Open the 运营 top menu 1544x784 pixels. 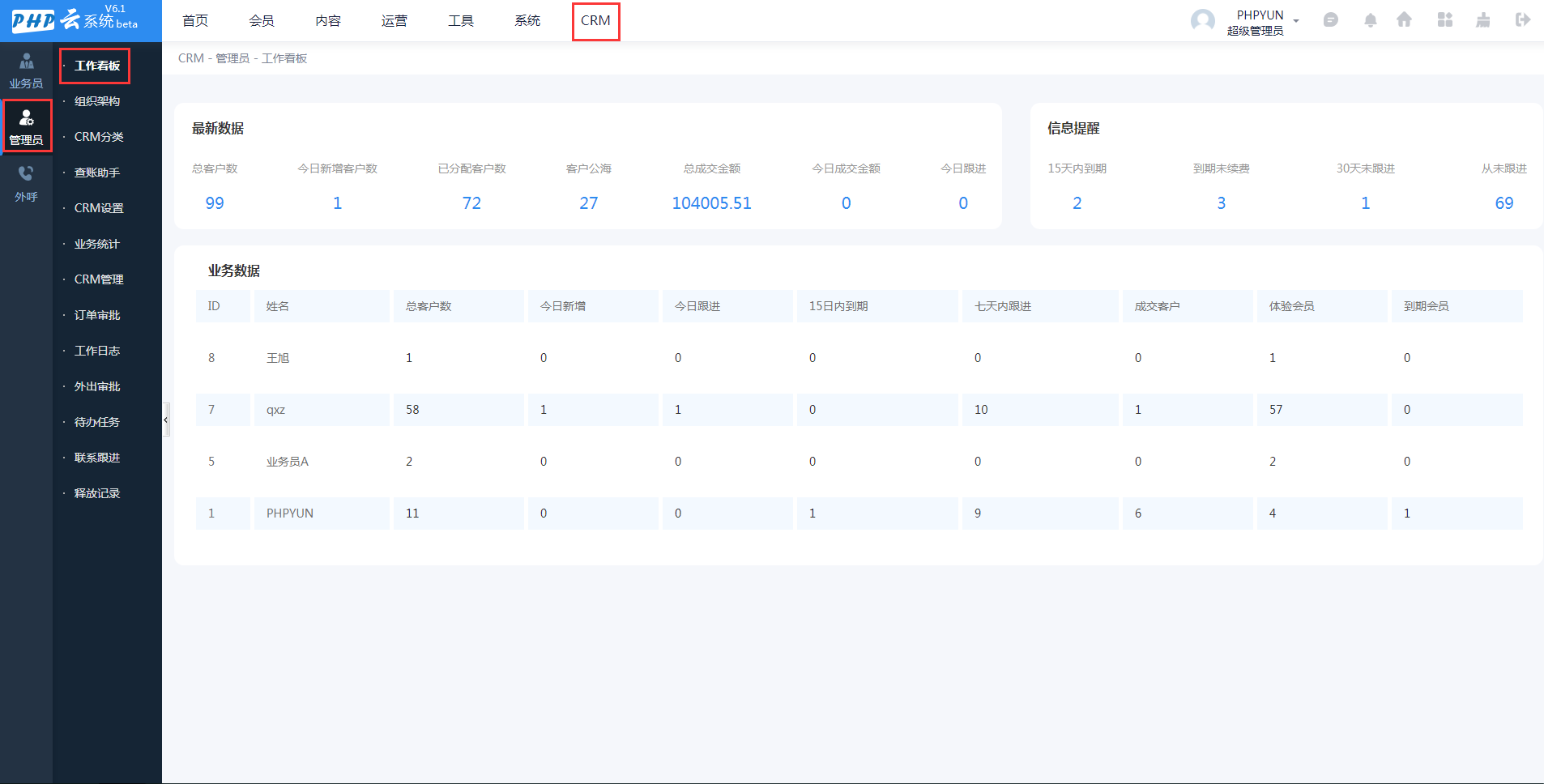click(395, 20)
